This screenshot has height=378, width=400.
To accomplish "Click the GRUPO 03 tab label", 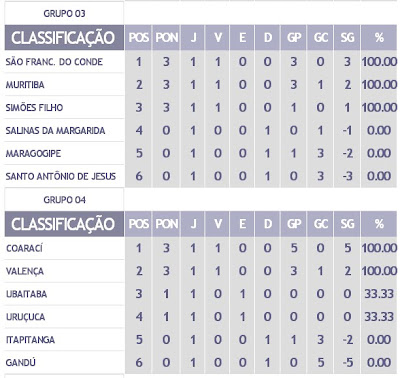I will [64, 14].
